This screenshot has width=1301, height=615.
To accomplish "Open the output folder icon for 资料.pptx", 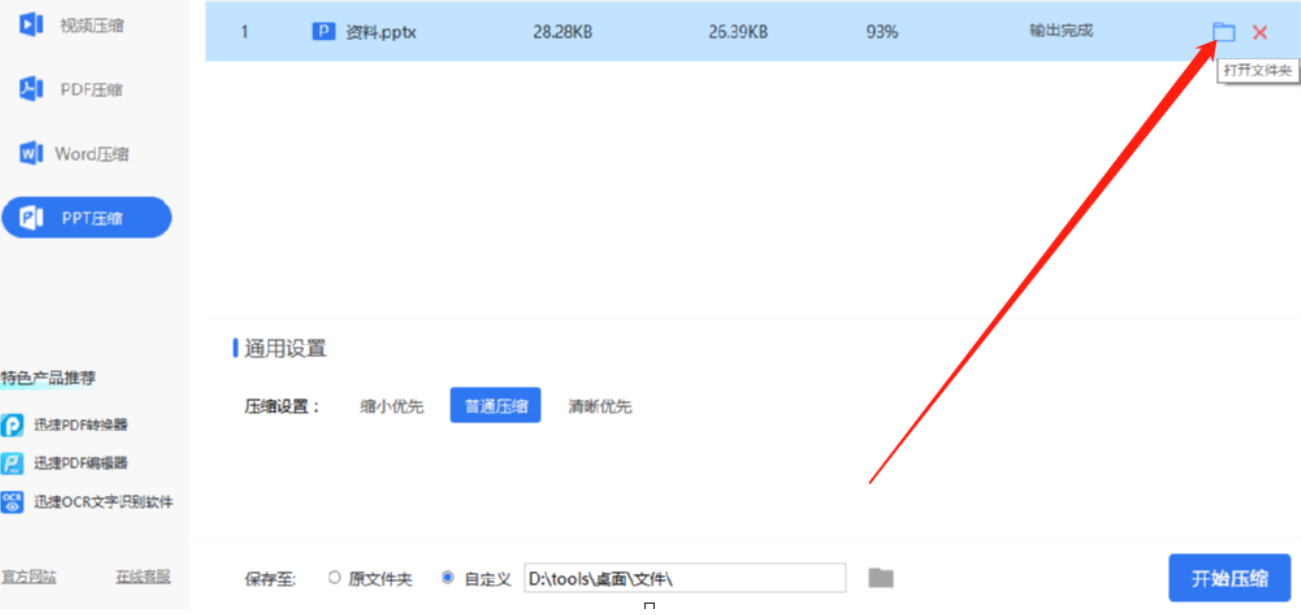I will [1223, 32].
